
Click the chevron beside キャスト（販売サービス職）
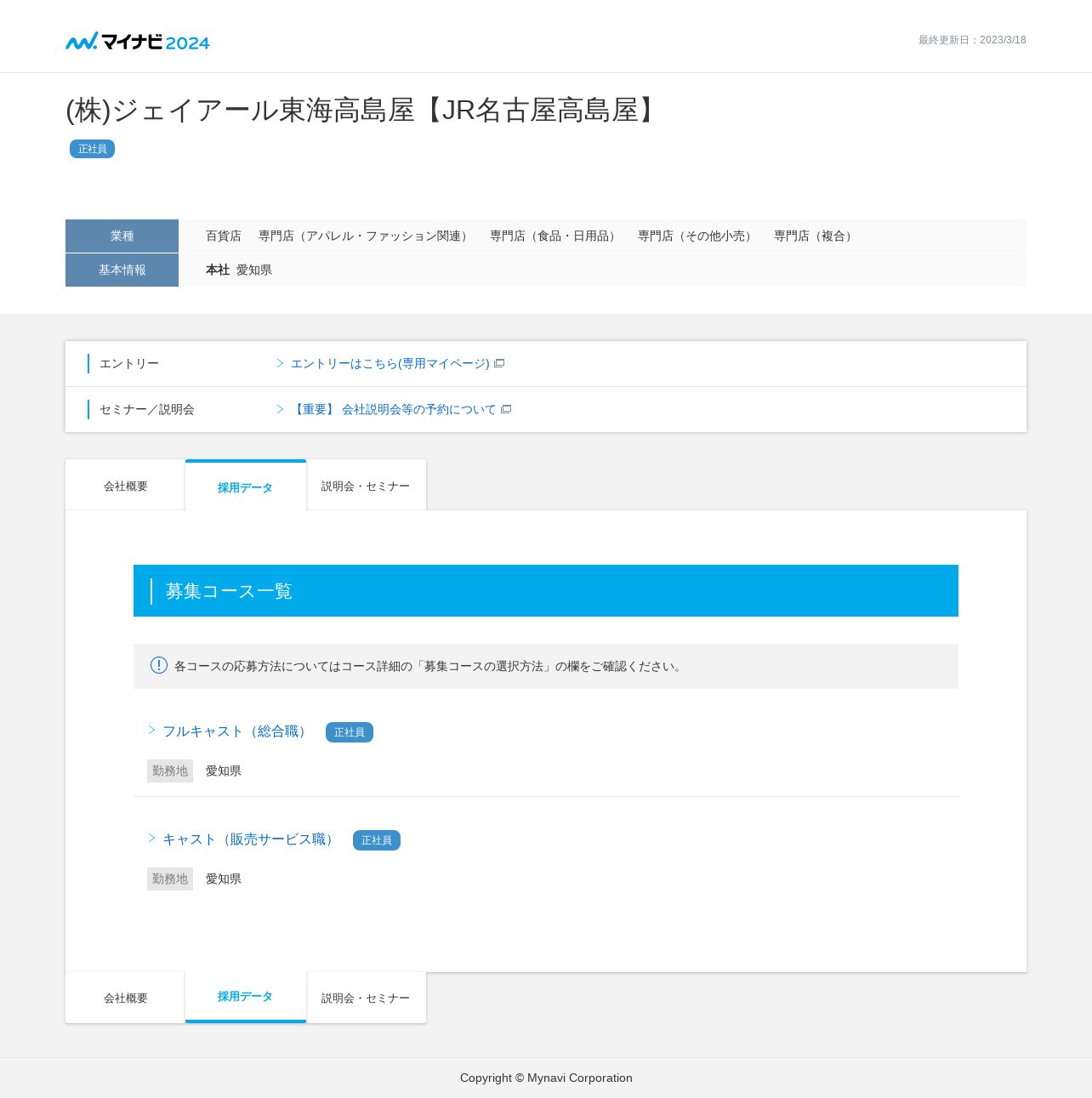coord(151,838)
